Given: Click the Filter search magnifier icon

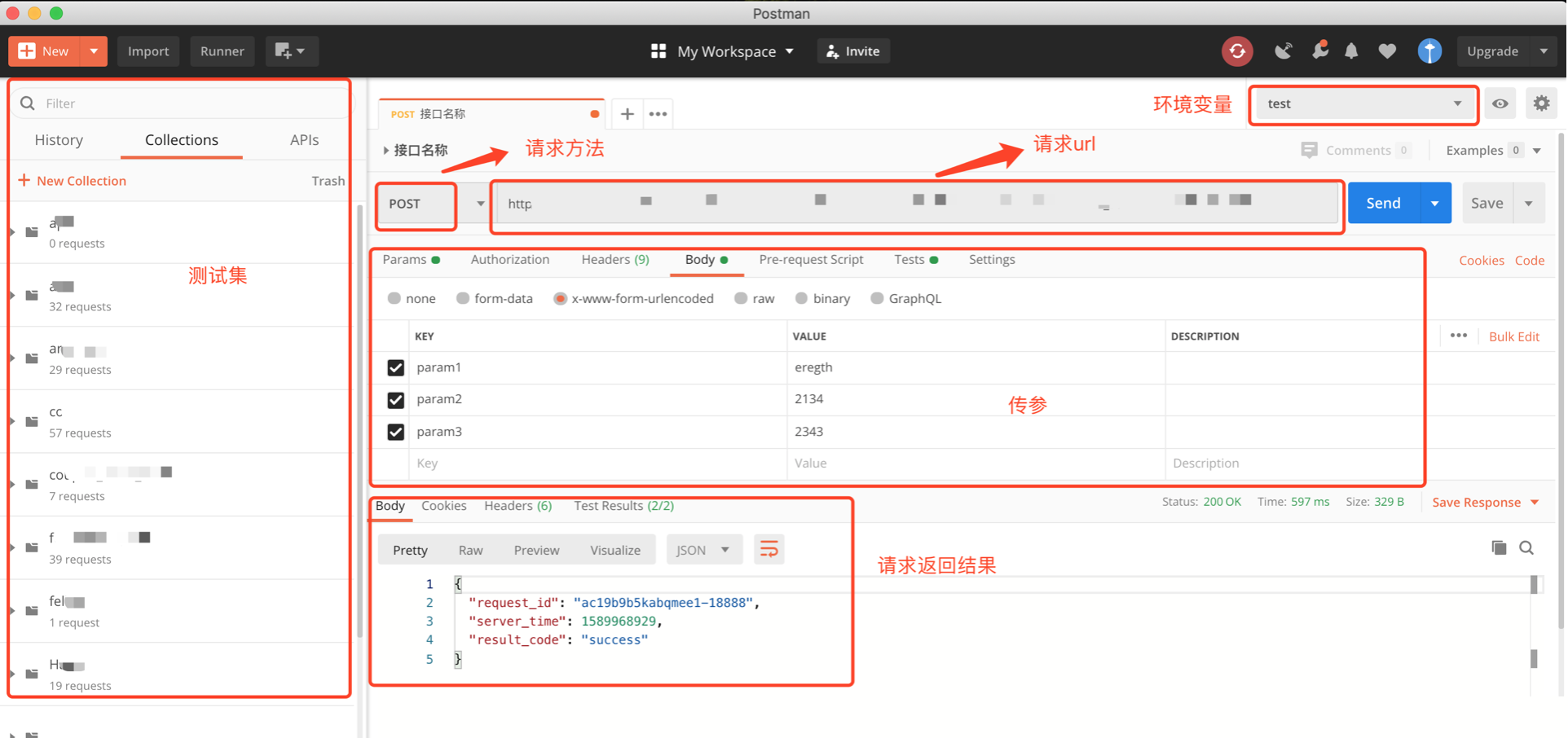Looking at the screenshot, I should pyautogui.click(x=28, y=103).
